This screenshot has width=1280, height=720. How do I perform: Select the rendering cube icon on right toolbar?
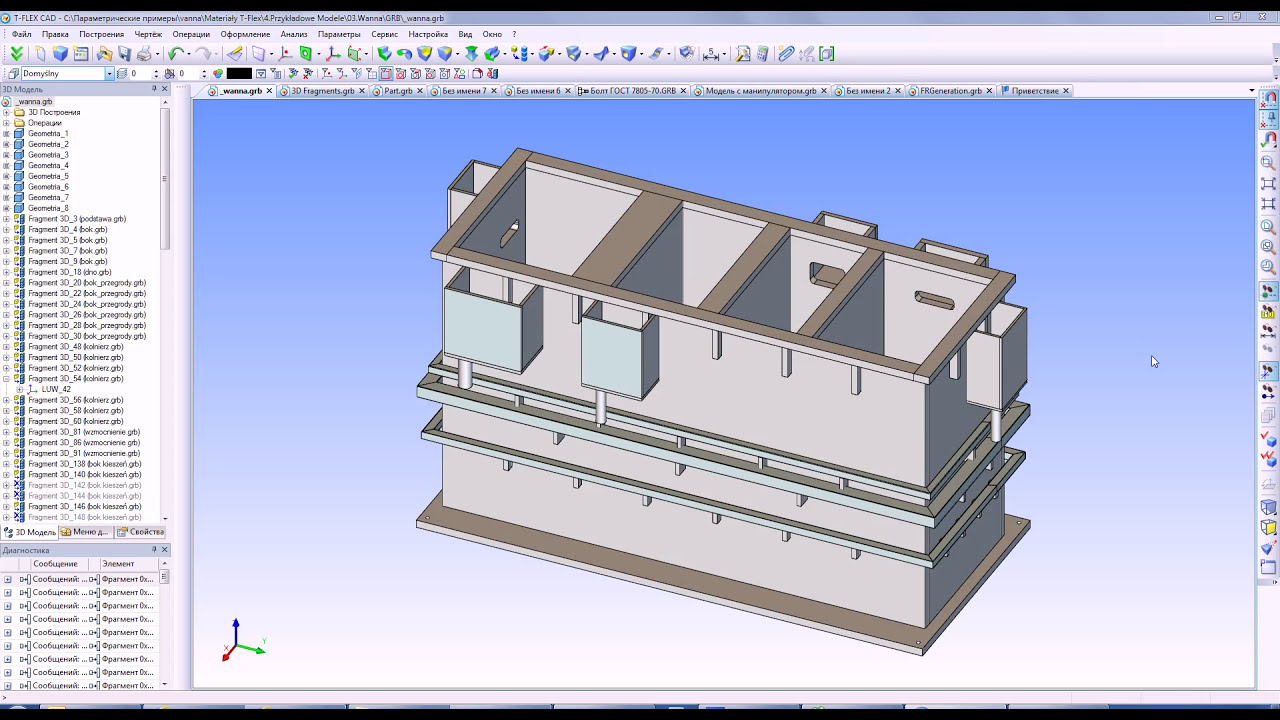click(1268, 507)
